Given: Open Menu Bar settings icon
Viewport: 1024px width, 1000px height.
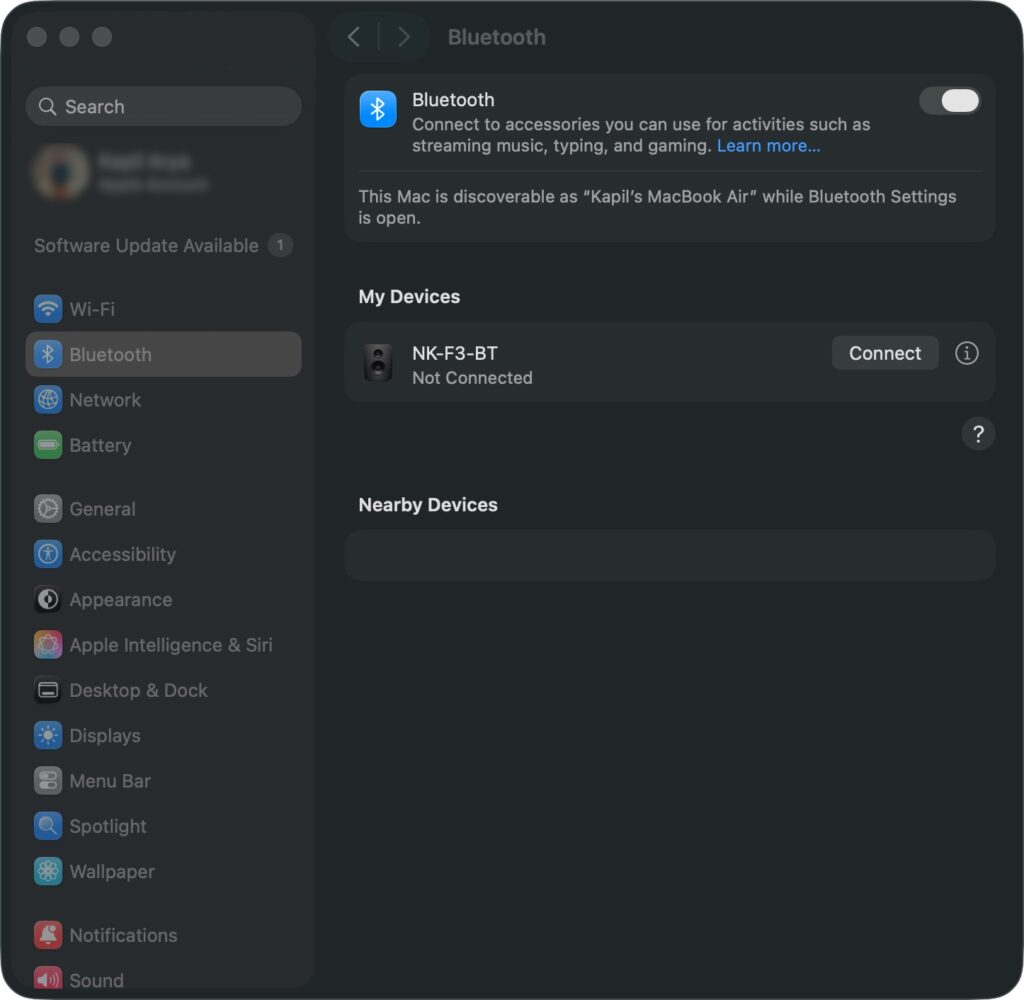Looking at the screenshot, I should [48, 781].
